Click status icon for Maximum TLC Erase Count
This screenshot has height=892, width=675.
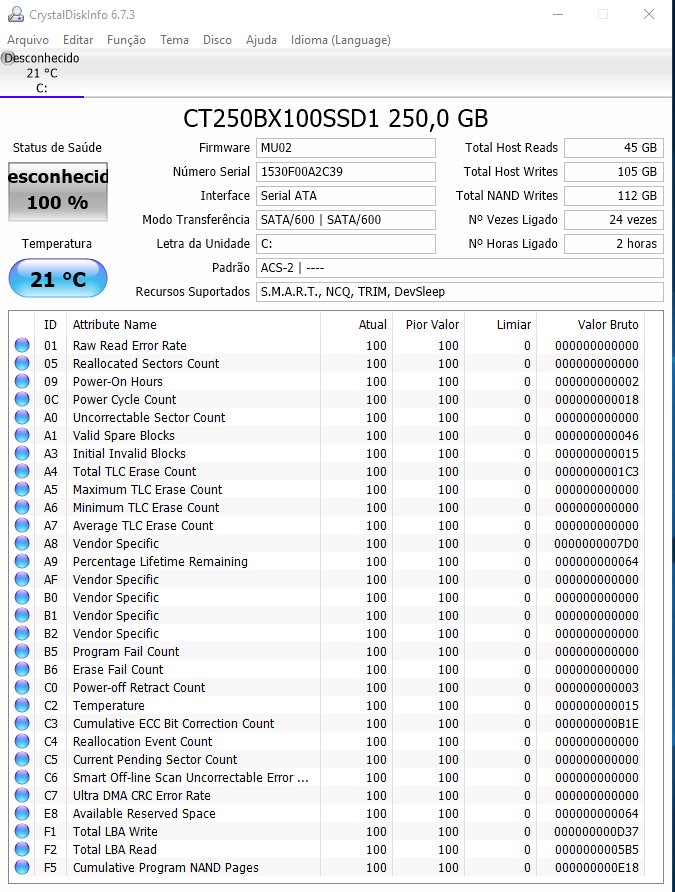tap(22, 489)
